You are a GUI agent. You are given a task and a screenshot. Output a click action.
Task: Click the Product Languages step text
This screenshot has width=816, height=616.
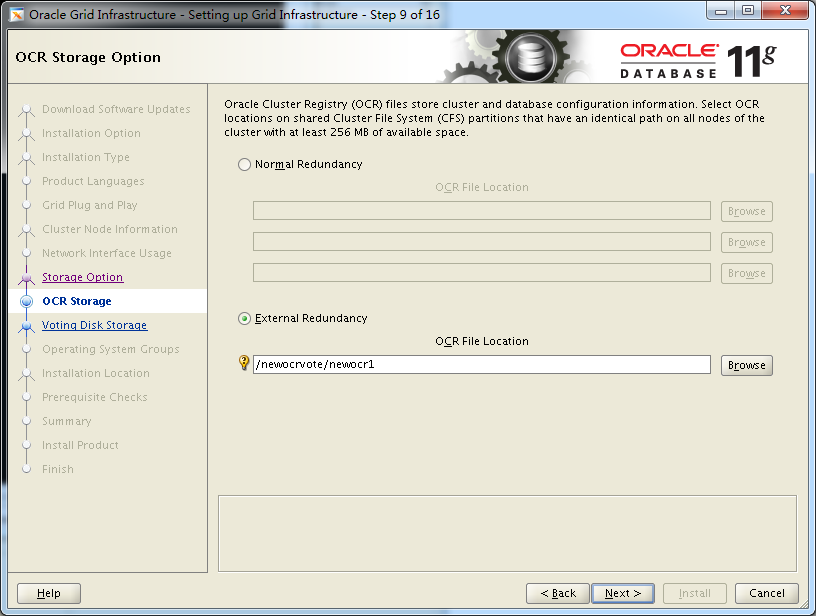point(93,181)
